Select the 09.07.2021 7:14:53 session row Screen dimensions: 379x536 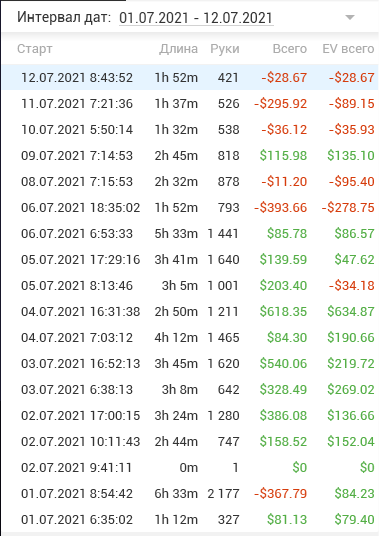(x=190, y=155)
